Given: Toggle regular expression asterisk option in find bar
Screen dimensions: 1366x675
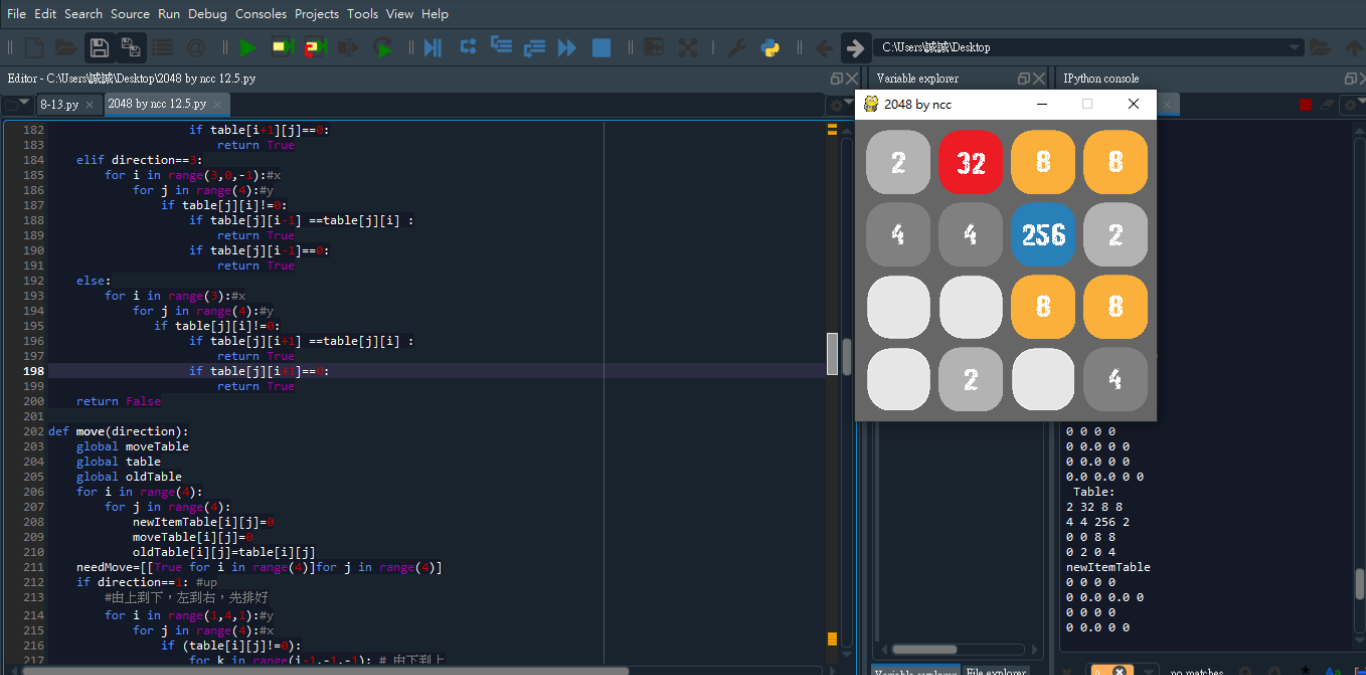Looking at the screenshot, I should [x=1306, y=672].
